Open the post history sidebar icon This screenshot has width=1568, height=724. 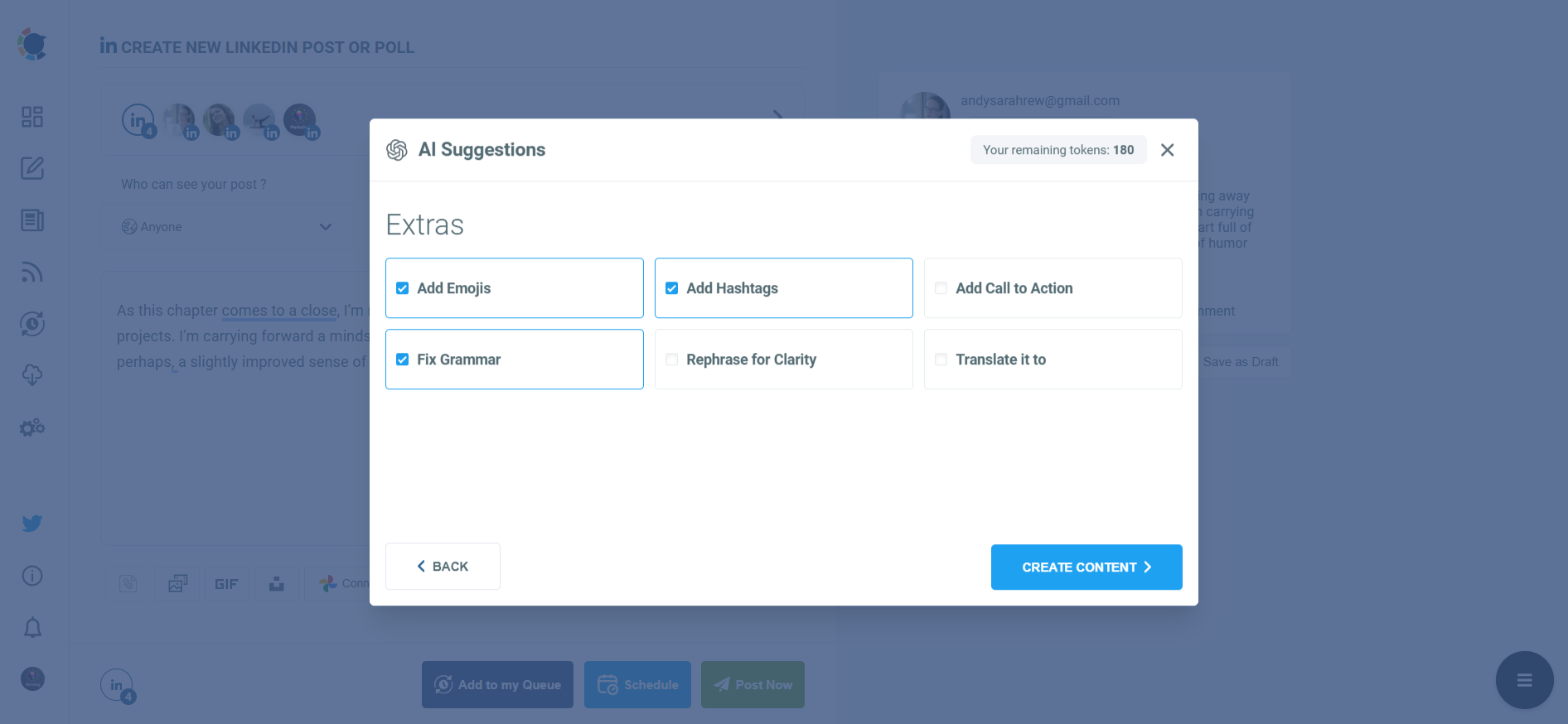click(31, 324)
